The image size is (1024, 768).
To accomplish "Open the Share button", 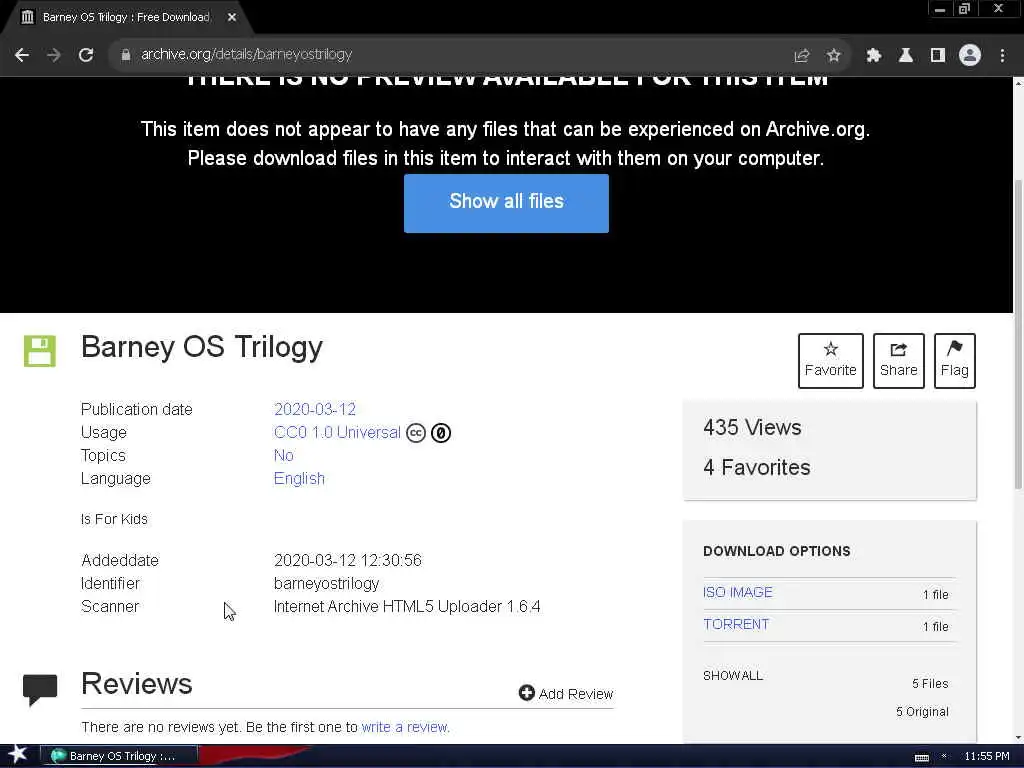I will click(899, 360).
